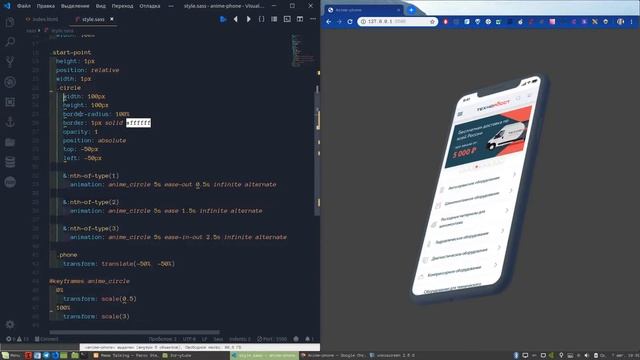640x360 pixels.
Task: Go back in Chrome browser
Action: click(329, 22)
